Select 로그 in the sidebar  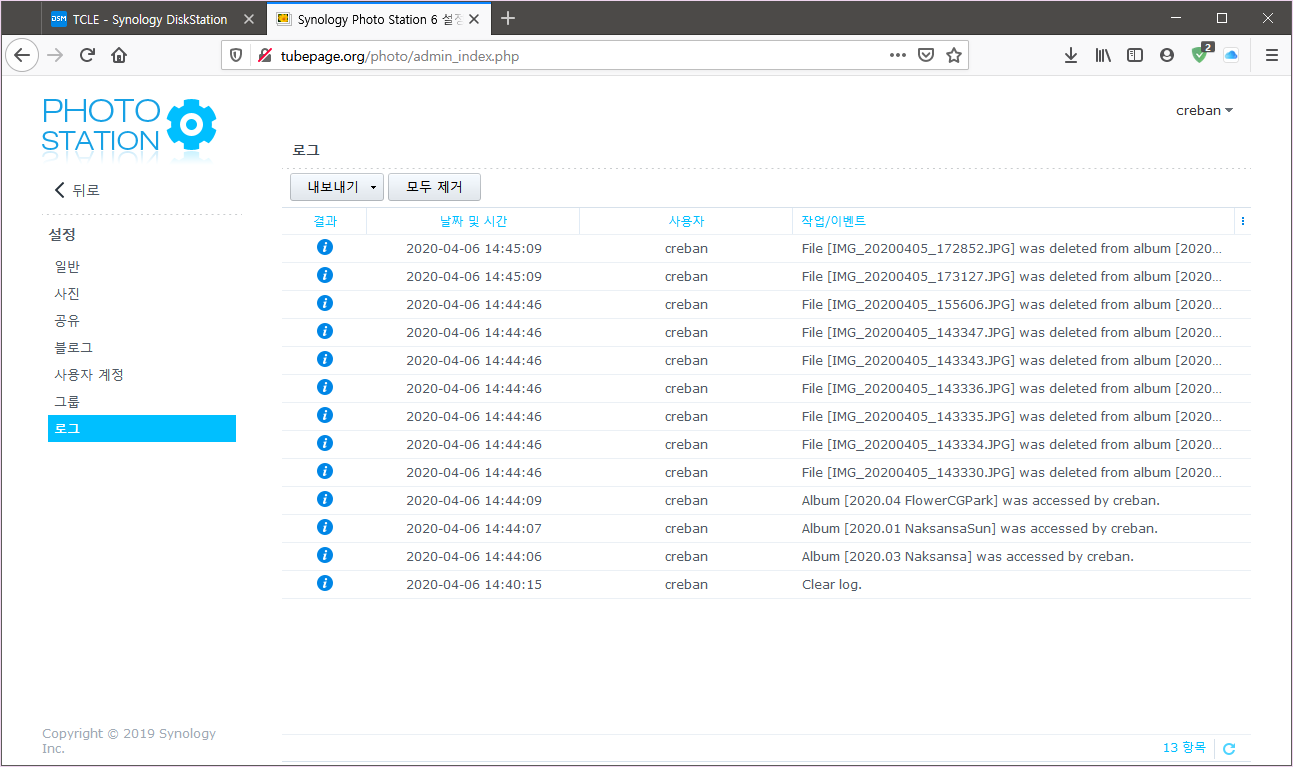[x=142, y=428]
